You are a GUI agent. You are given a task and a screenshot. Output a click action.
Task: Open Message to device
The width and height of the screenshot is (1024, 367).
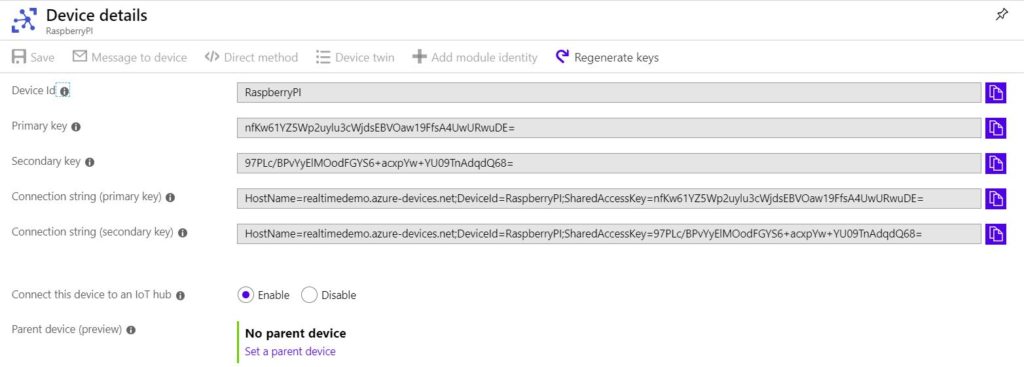[129, 57]
